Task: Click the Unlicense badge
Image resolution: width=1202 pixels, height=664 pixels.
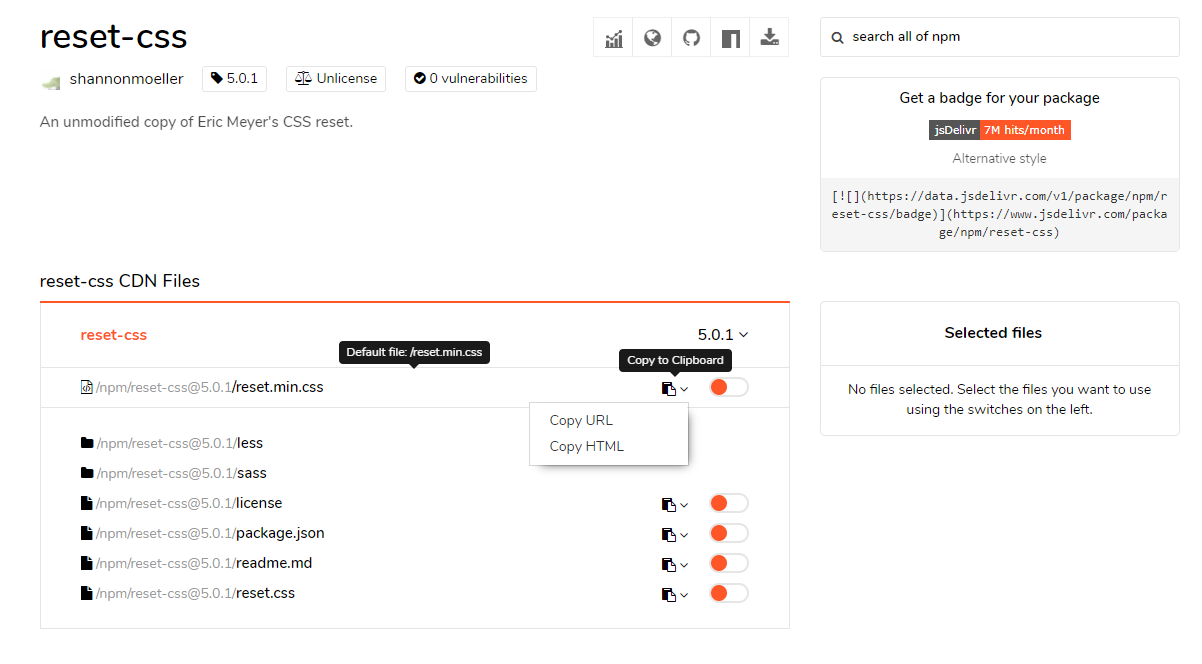Action: tap(337, 78)
